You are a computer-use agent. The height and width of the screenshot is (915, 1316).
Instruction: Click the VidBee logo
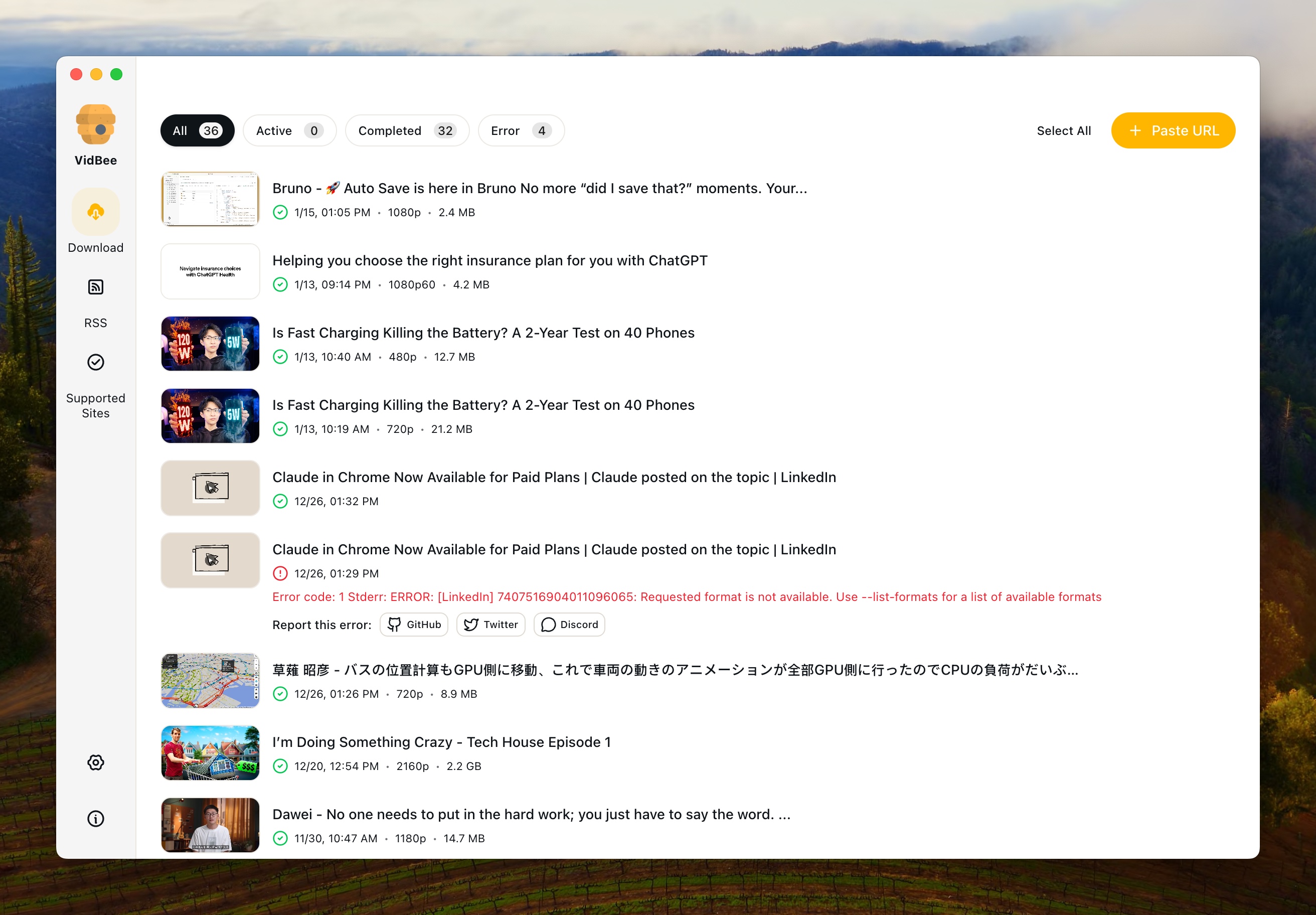pyautogui.click(x=95, y=125)
